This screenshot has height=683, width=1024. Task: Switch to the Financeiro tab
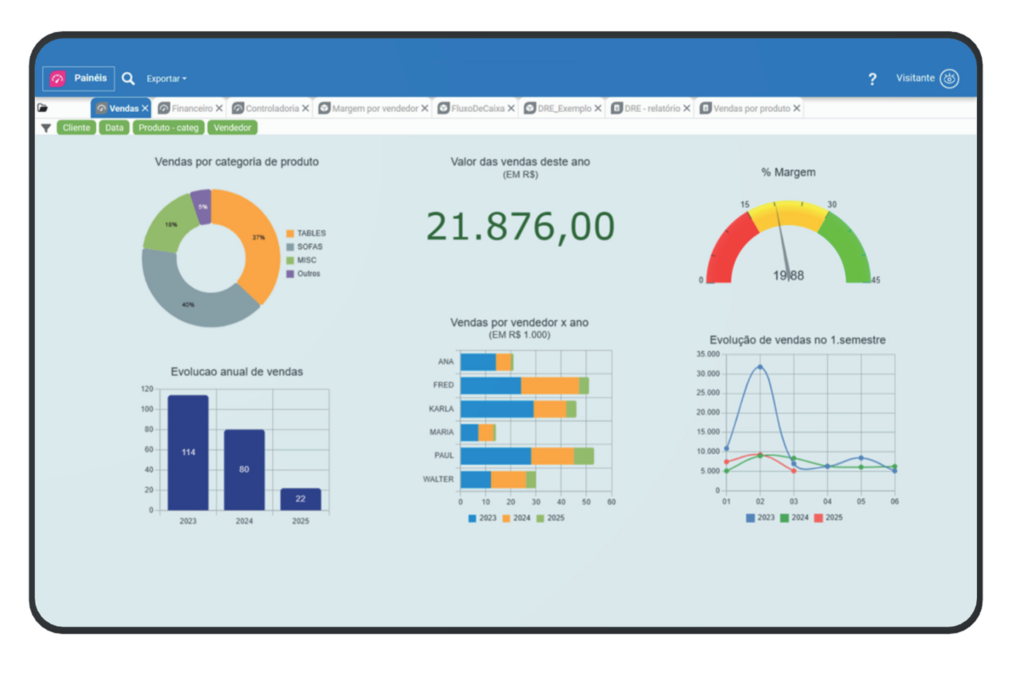click(191, 108)
